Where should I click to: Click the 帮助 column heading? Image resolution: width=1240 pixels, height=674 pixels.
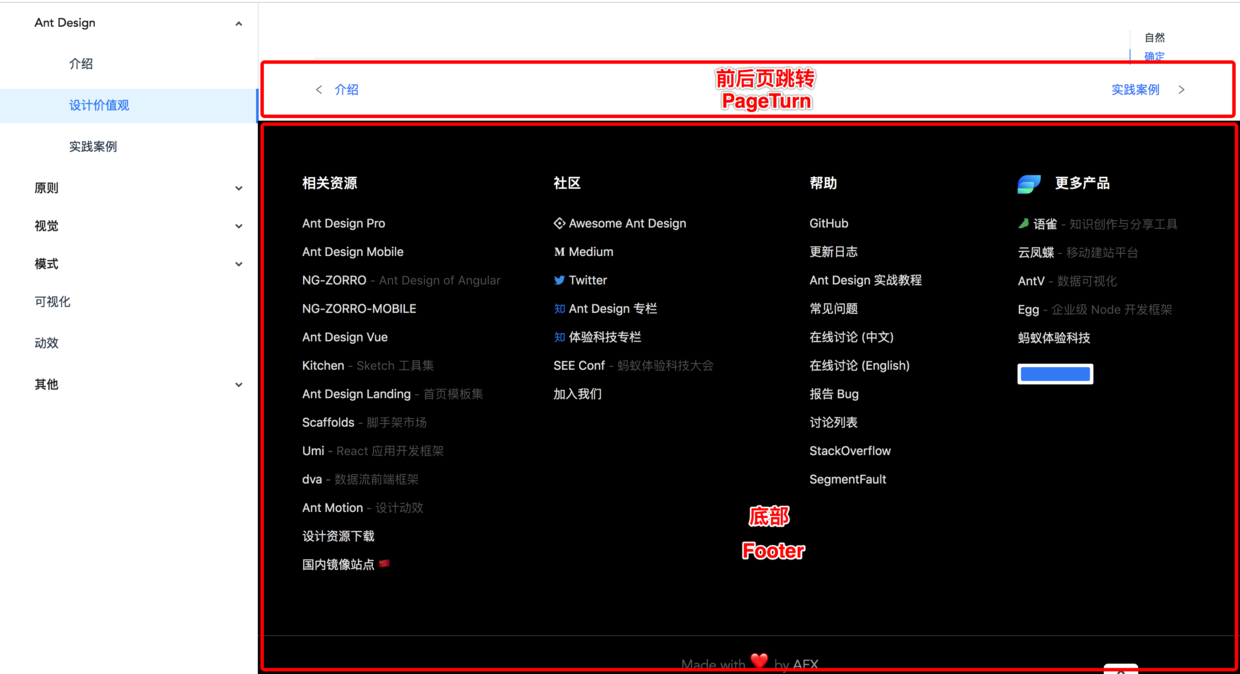pyautogui.click(x=823, y=183)
